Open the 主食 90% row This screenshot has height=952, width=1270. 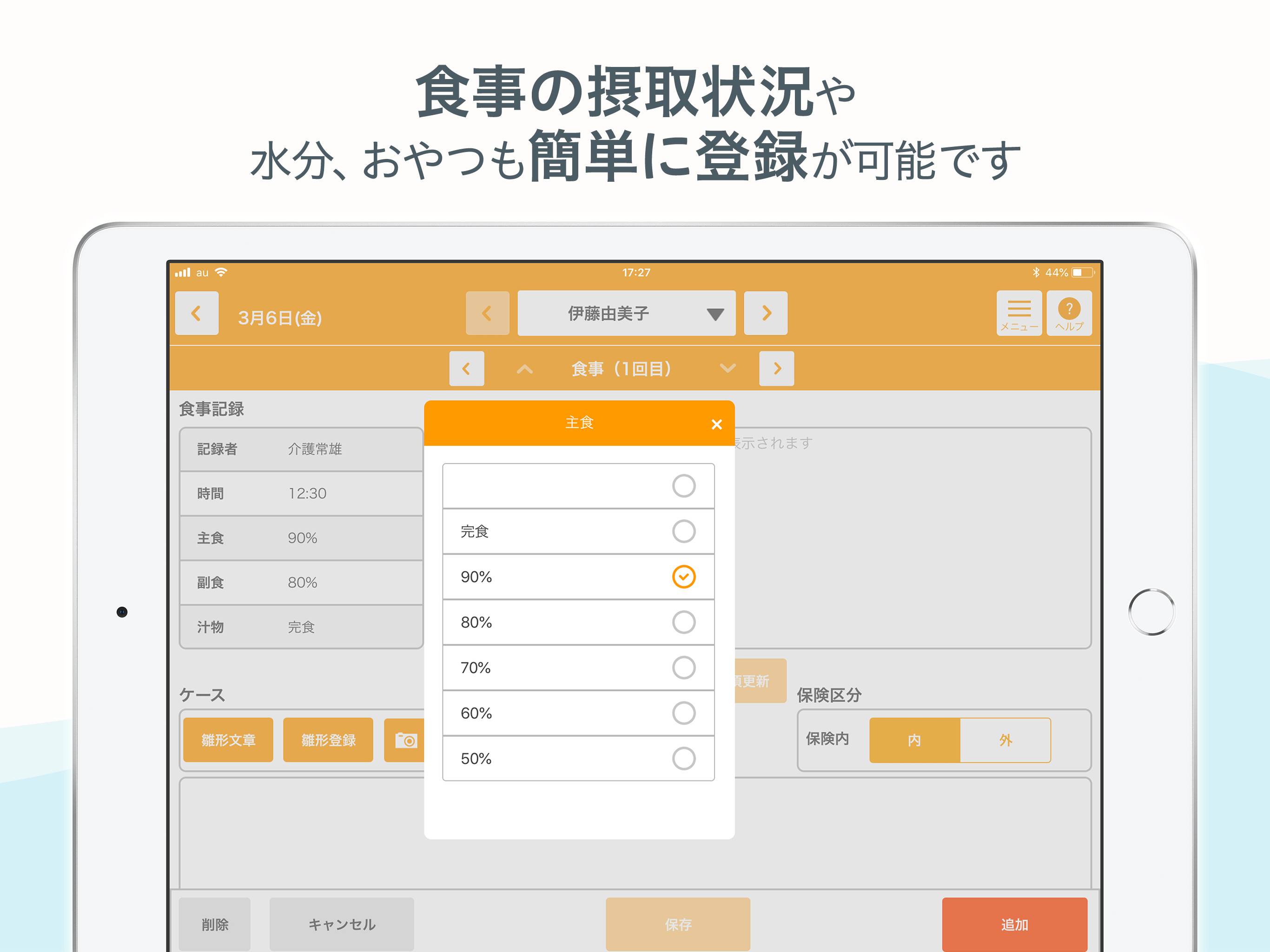pyautogui.click(x=301, y=538)
